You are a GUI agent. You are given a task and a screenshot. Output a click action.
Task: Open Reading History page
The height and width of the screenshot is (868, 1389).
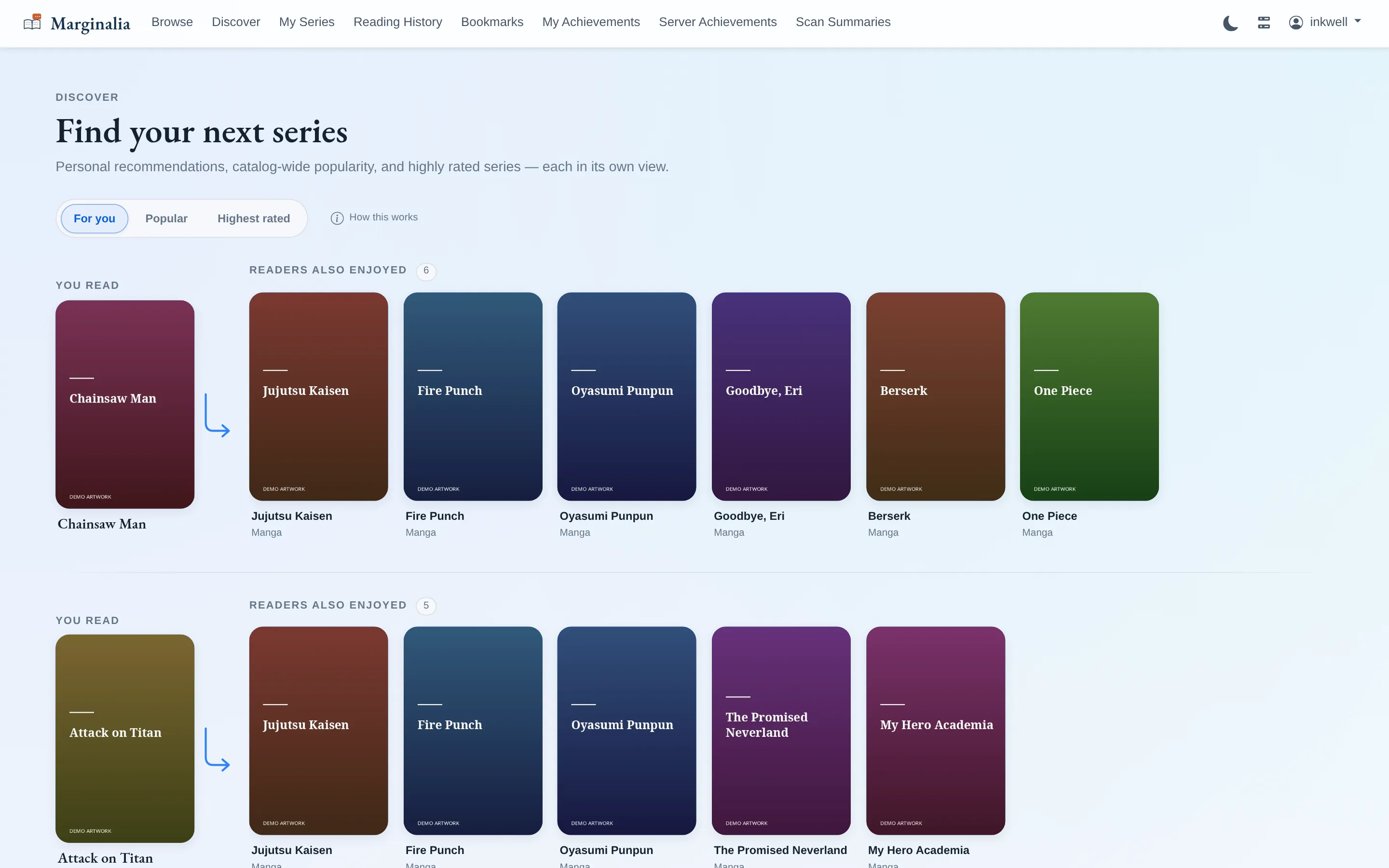coord(398,22)
